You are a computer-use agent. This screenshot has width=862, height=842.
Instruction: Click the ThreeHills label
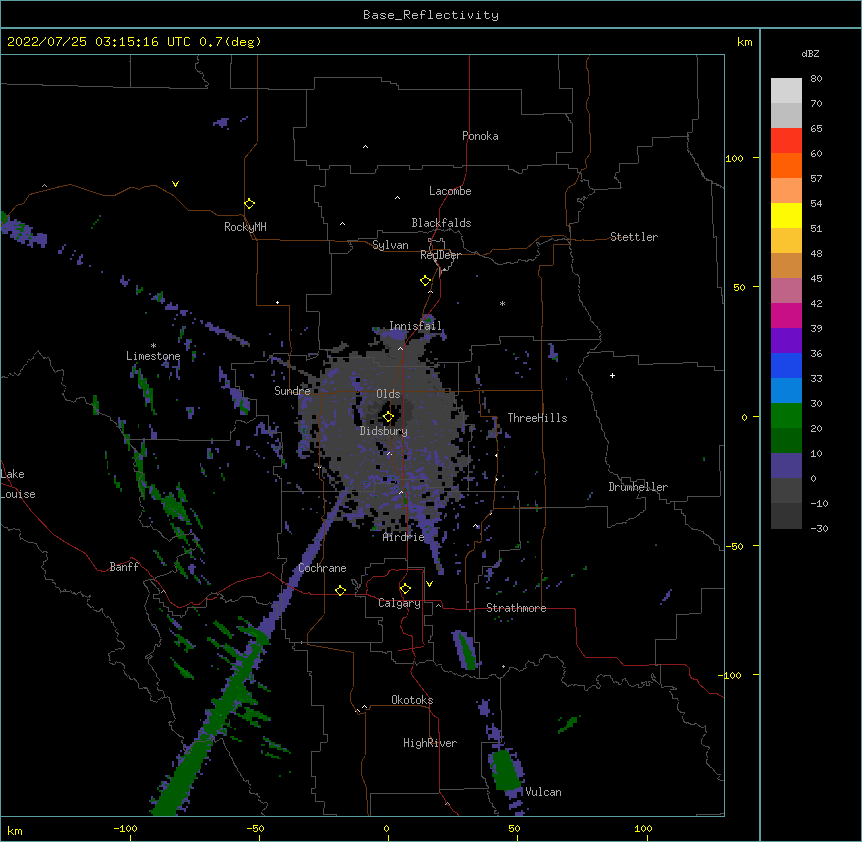point(537,418)
